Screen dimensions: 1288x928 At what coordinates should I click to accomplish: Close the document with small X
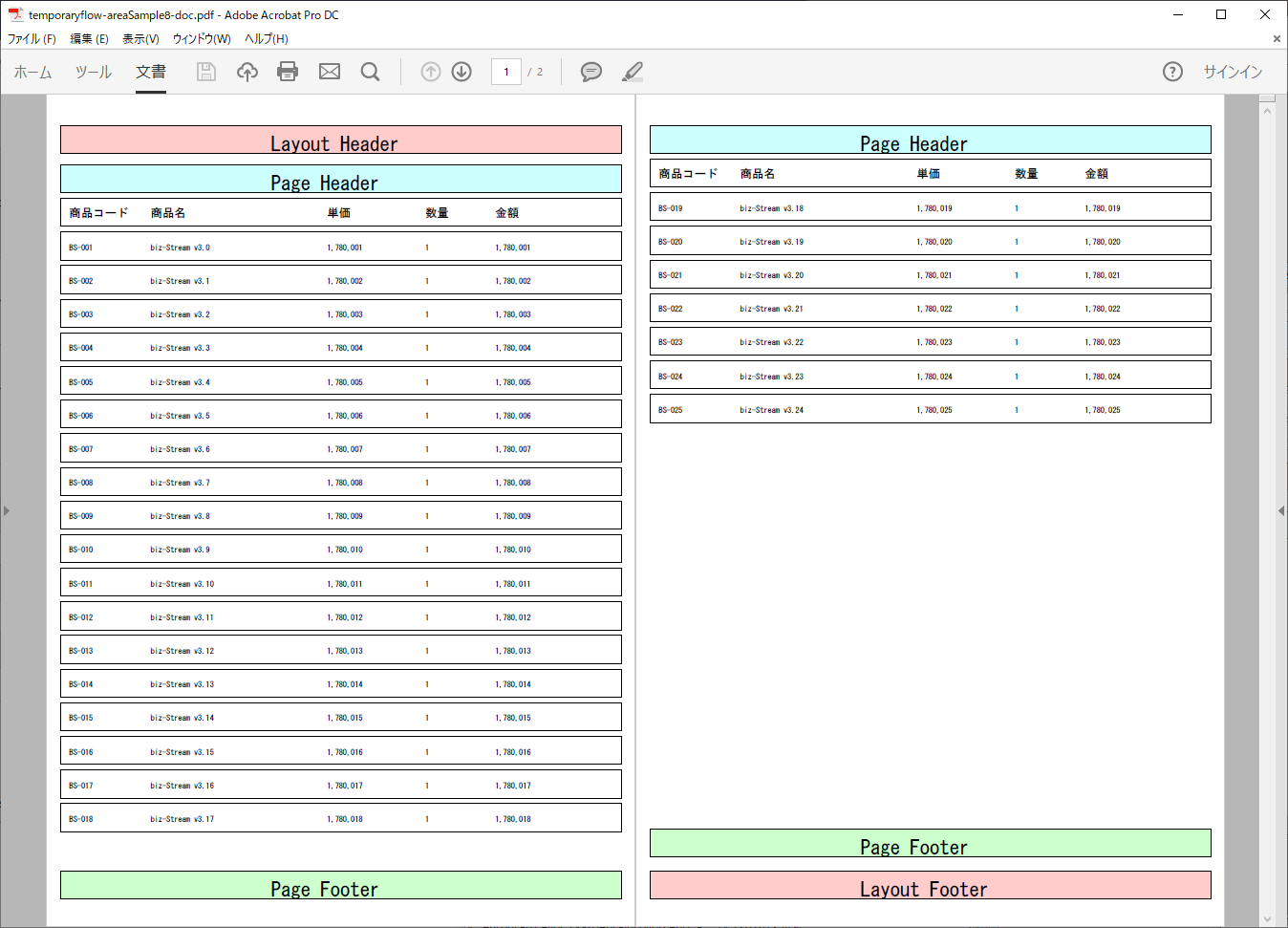pos(1277,39)
